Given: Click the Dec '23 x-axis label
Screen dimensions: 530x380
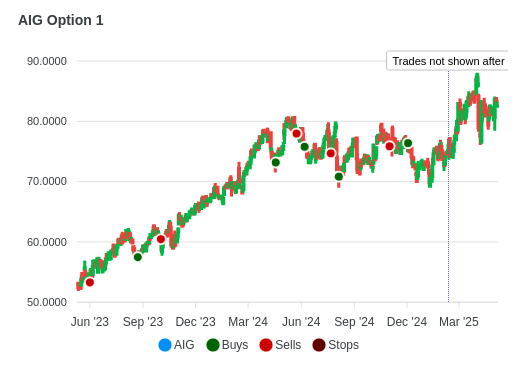Looking at the screenshot, I should tap(195, 322).
